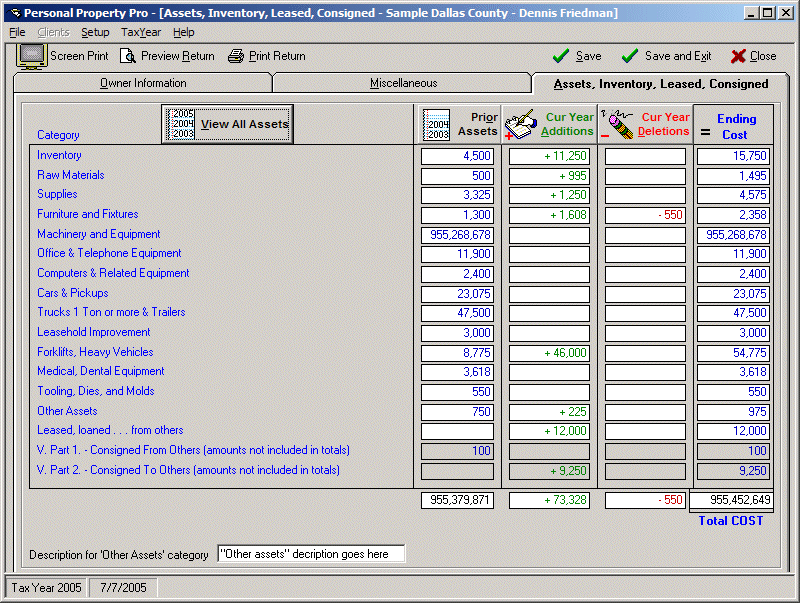Click the Cur Year Additions notepad icon
Screen dimensions: 800x603
tap(521, 125)
